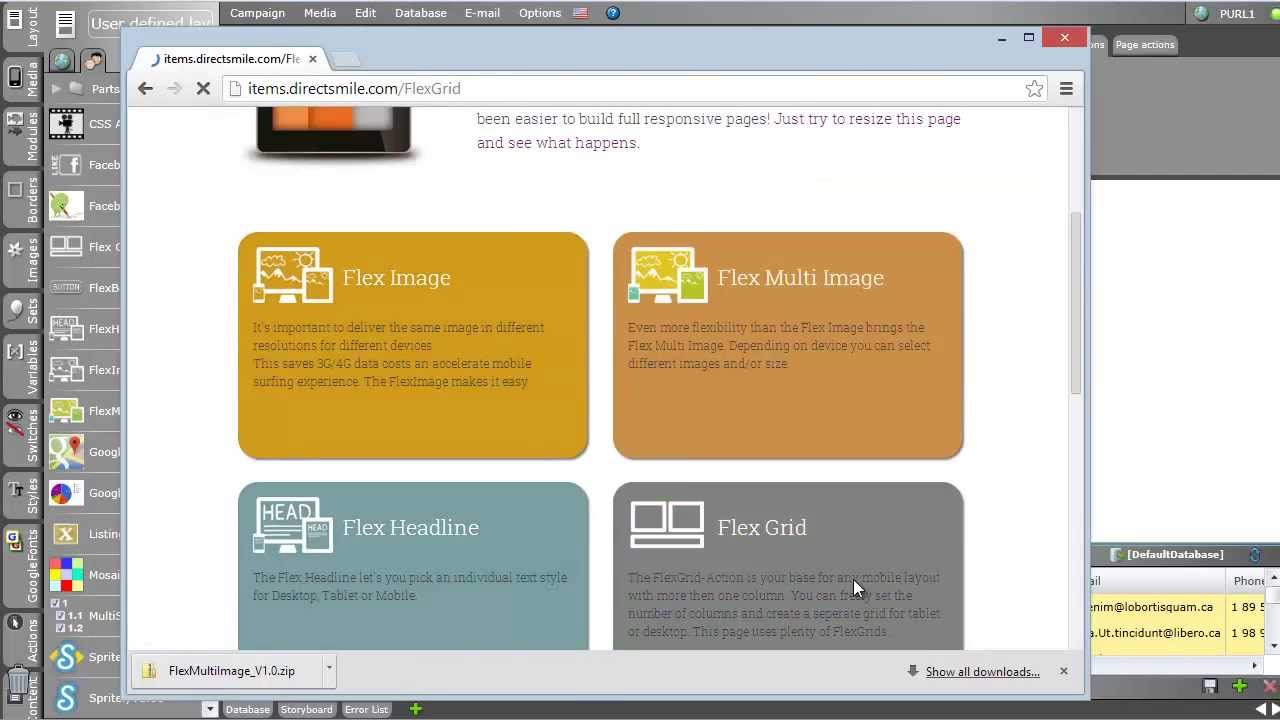The image size is (1280, 720).
Task: Open the Flex Multi Image card
Action: pos(788,346)
